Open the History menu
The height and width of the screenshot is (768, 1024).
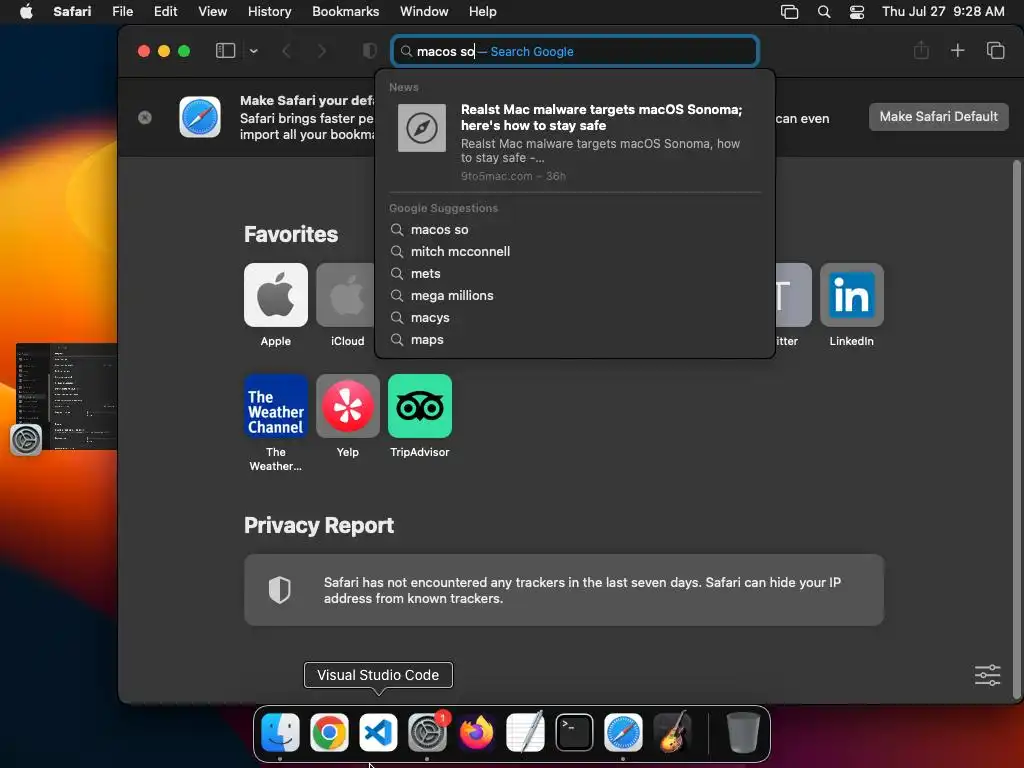[269, 12]
